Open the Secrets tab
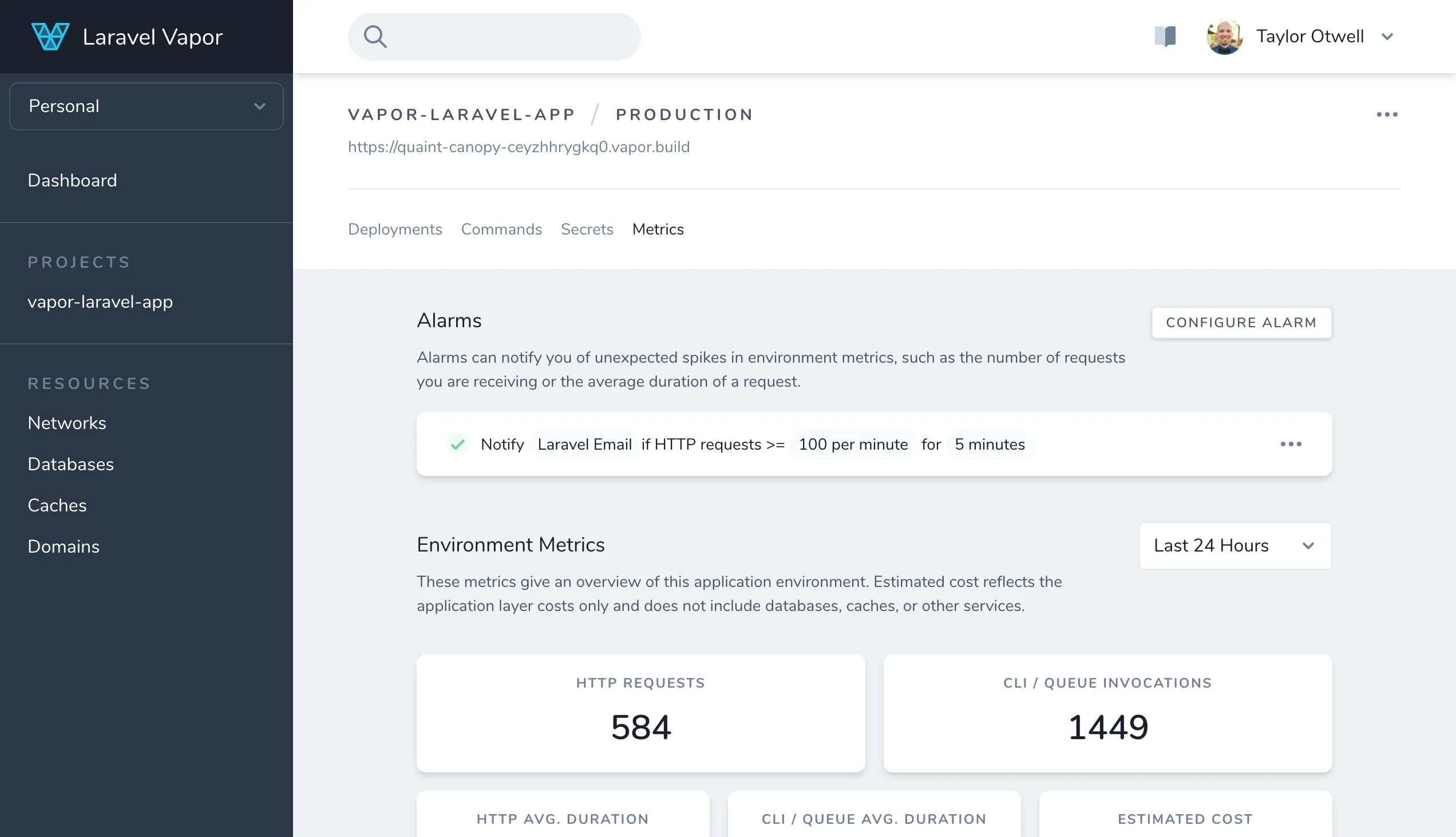The height and width of the screenshot is (837, 1456). point(587,229)
